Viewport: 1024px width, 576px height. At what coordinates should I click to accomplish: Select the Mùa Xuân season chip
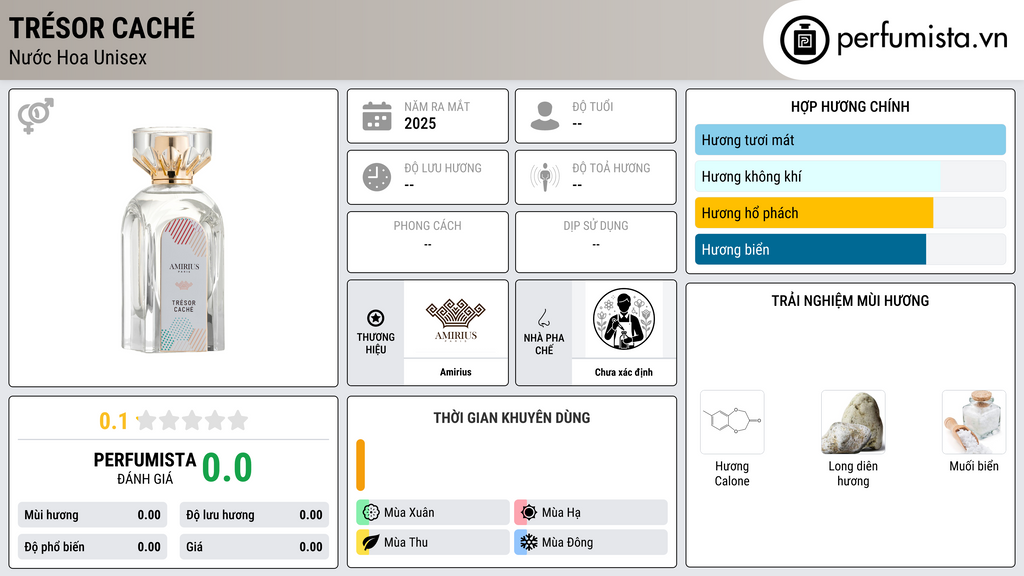(x=433, y=513)
